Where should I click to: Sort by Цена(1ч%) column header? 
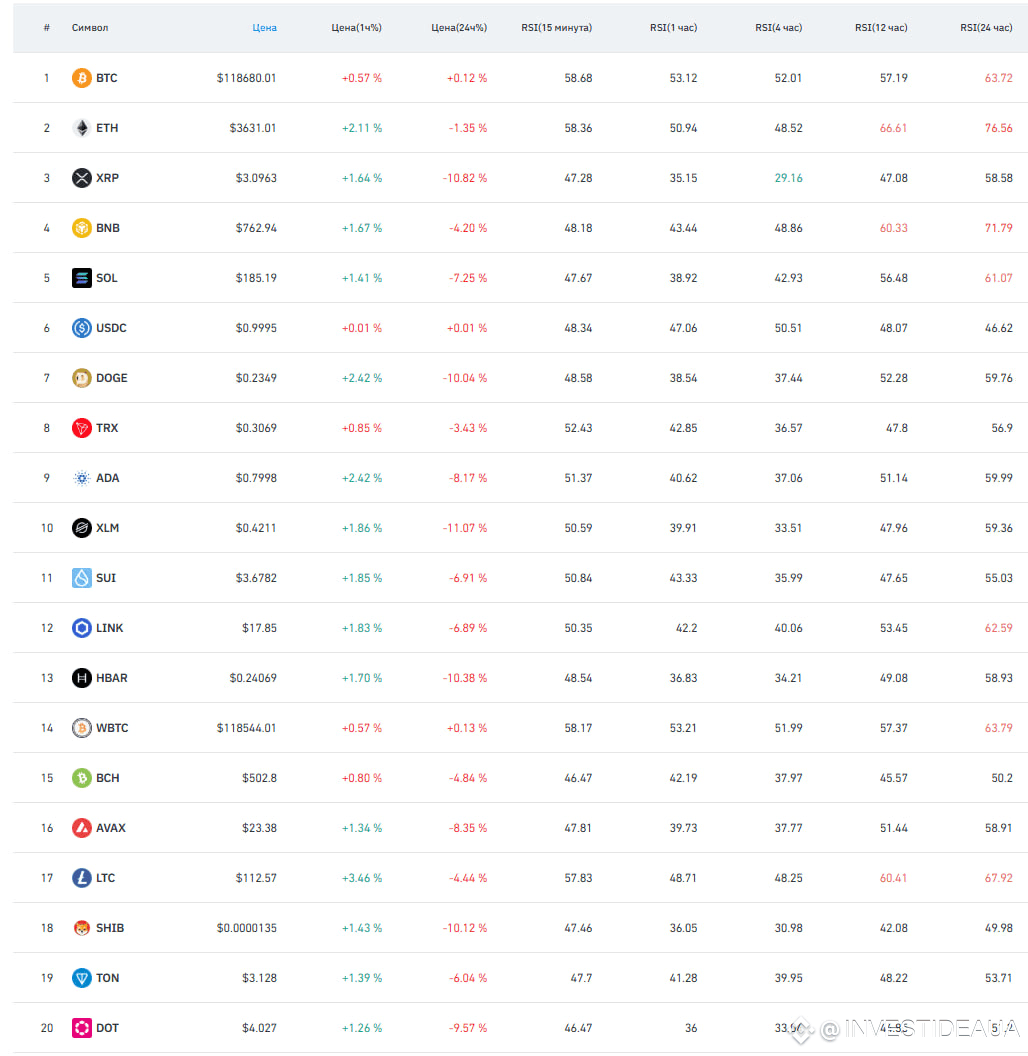point(356,28)
